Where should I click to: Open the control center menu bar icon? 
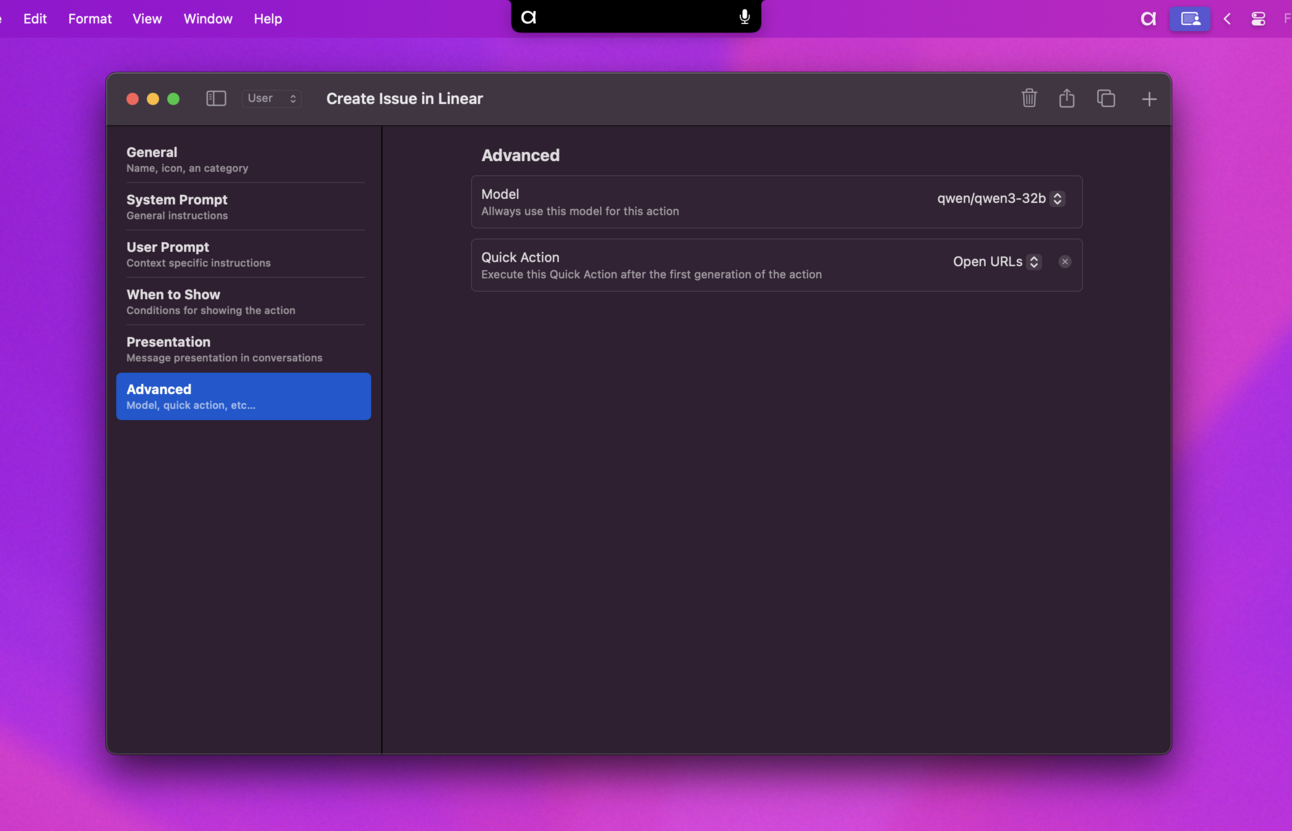tap(1258, 18)
